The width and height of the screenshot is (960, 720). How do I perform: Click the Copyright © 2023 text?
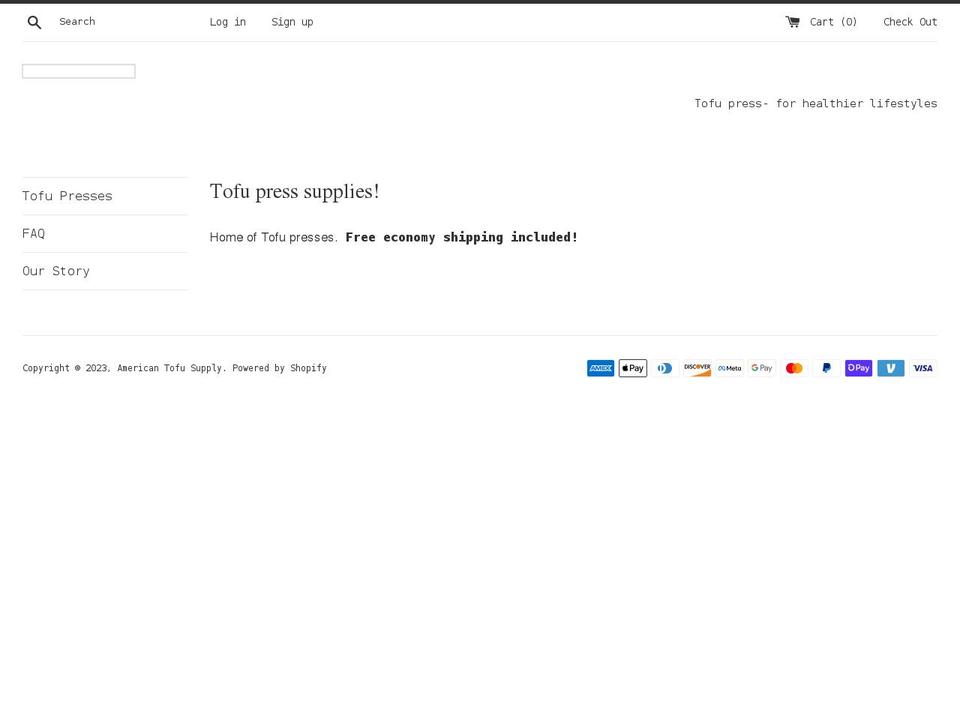tap(66, 368)
